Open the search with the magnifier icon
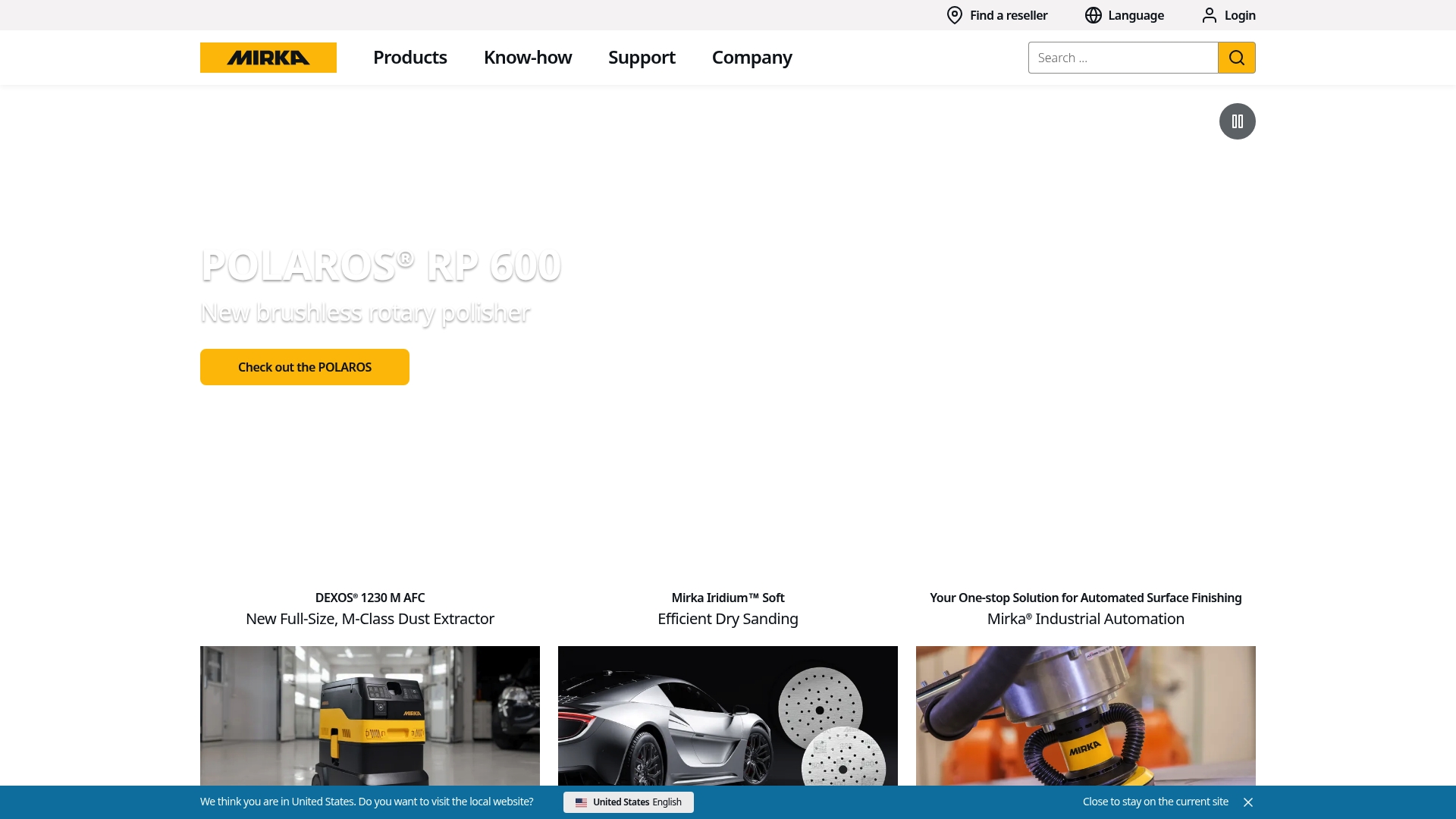 [x=1236, y=57]
